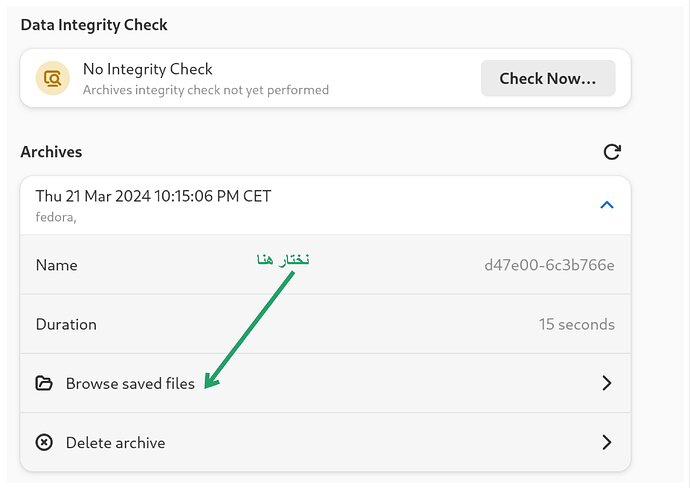Click the folder icon beside Browse saved files
Viewport: 690px width, 488px height.
click(44, 383)
